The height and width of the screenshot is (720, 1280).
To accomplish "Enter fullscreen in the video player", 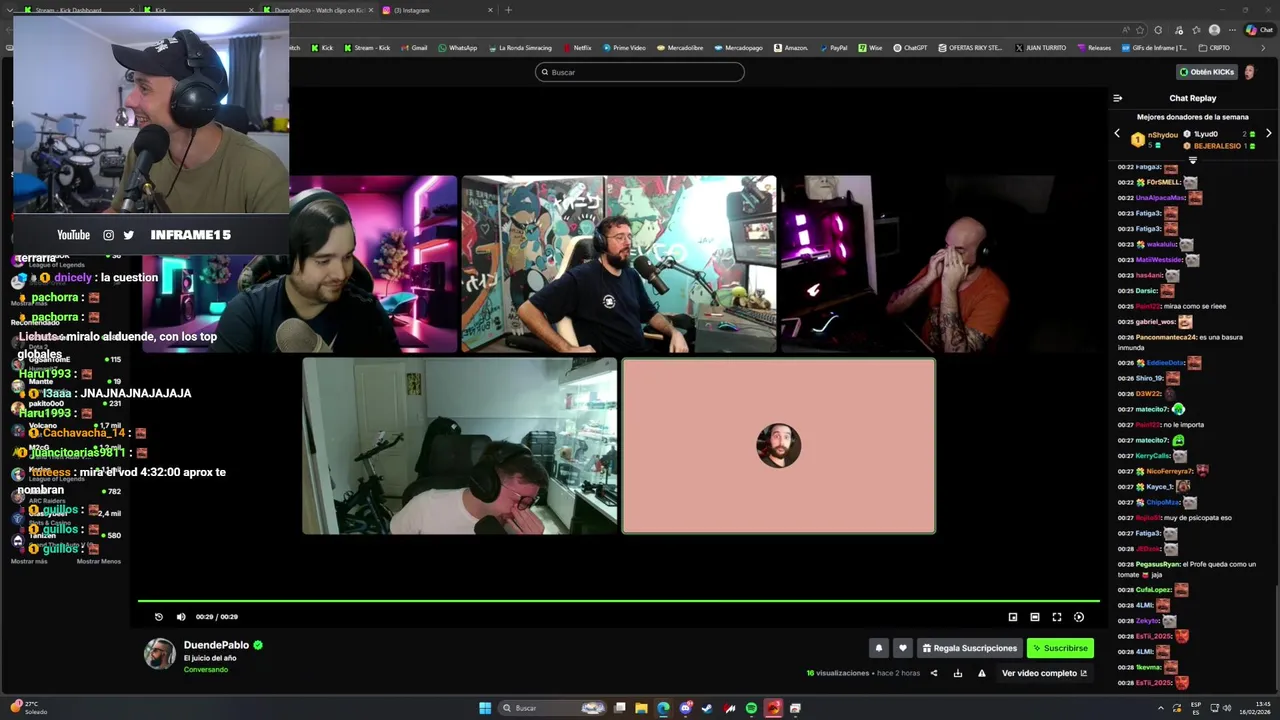I will pyautogui.click(x=1057, y=617).
